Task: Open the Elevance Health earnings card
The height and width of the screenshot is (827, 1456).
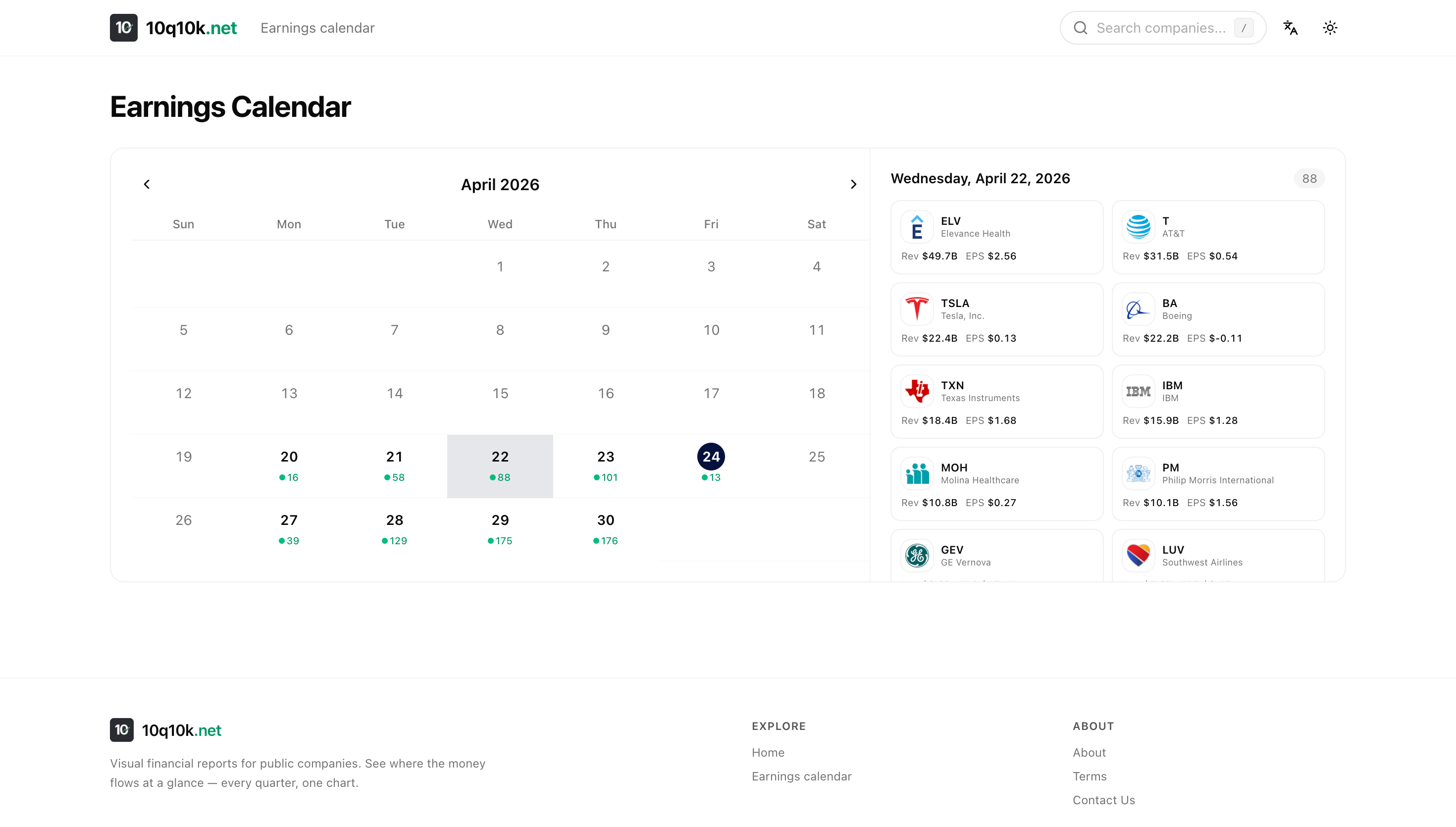Action: coord(996,237)
